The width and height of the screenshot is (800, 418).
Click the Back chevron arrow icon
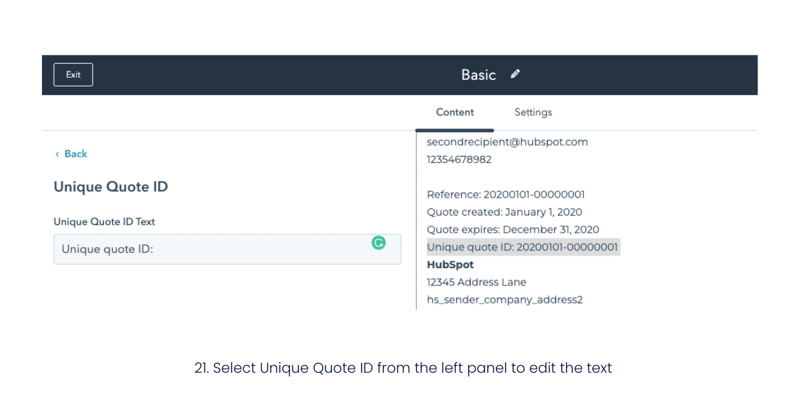(57, 154)
